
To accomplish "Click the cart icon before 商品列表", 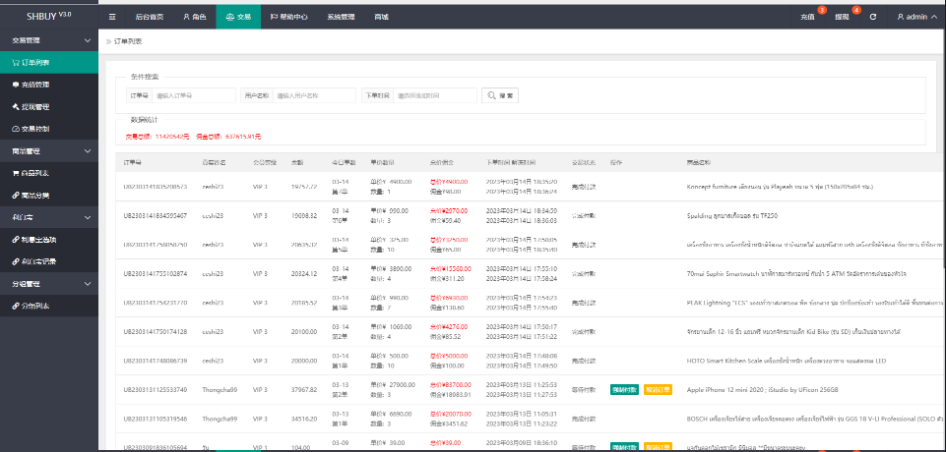I will pyautogui.click(x=16, y=173).
